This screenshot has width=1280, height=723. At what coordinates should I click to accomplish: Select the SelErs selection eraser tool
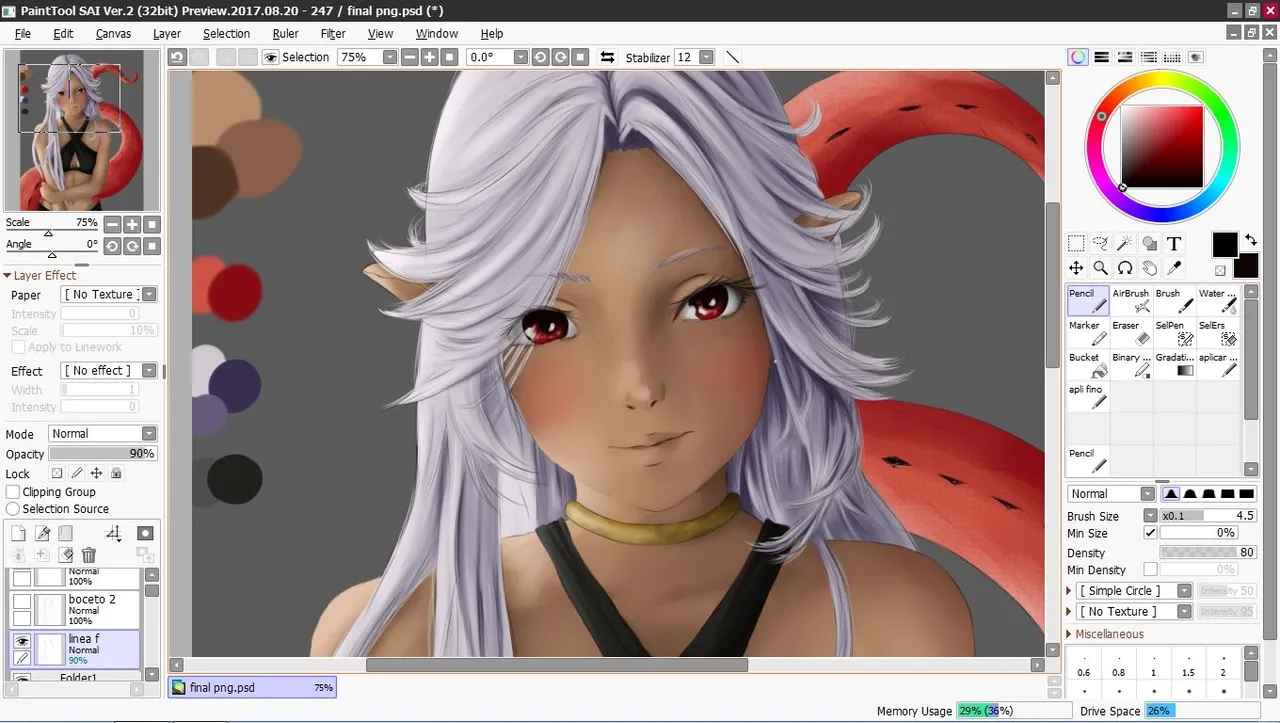click(x=1217, y=333)
